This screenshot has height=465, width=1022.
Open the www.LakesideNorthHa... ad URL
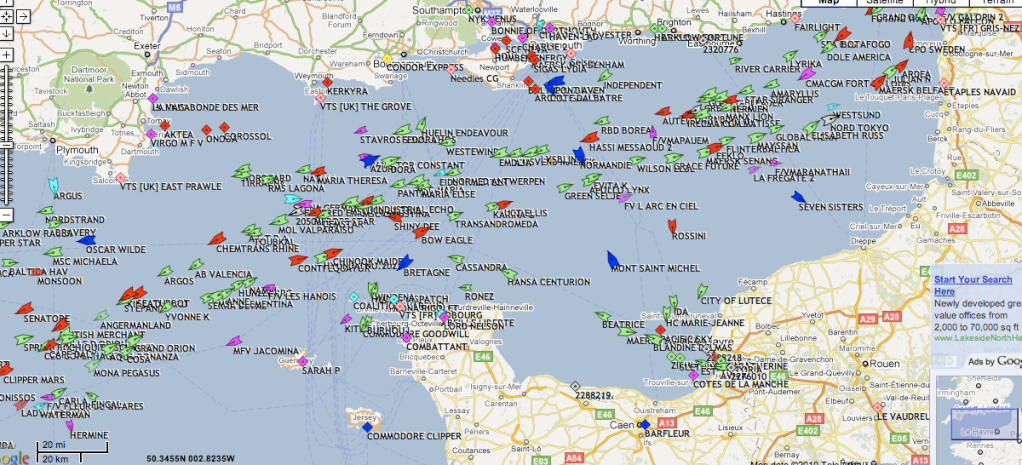tap(978, 338)
